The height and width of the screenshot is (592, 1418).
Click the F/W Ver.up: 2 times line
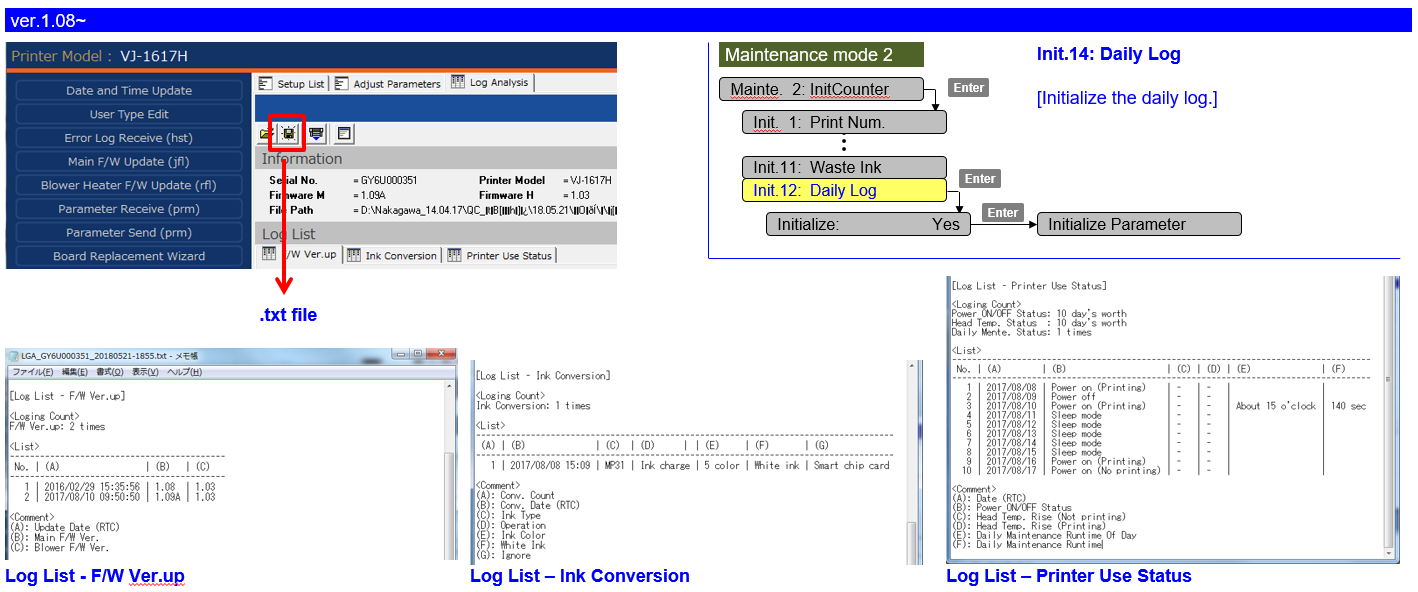[x=57, y=426]
